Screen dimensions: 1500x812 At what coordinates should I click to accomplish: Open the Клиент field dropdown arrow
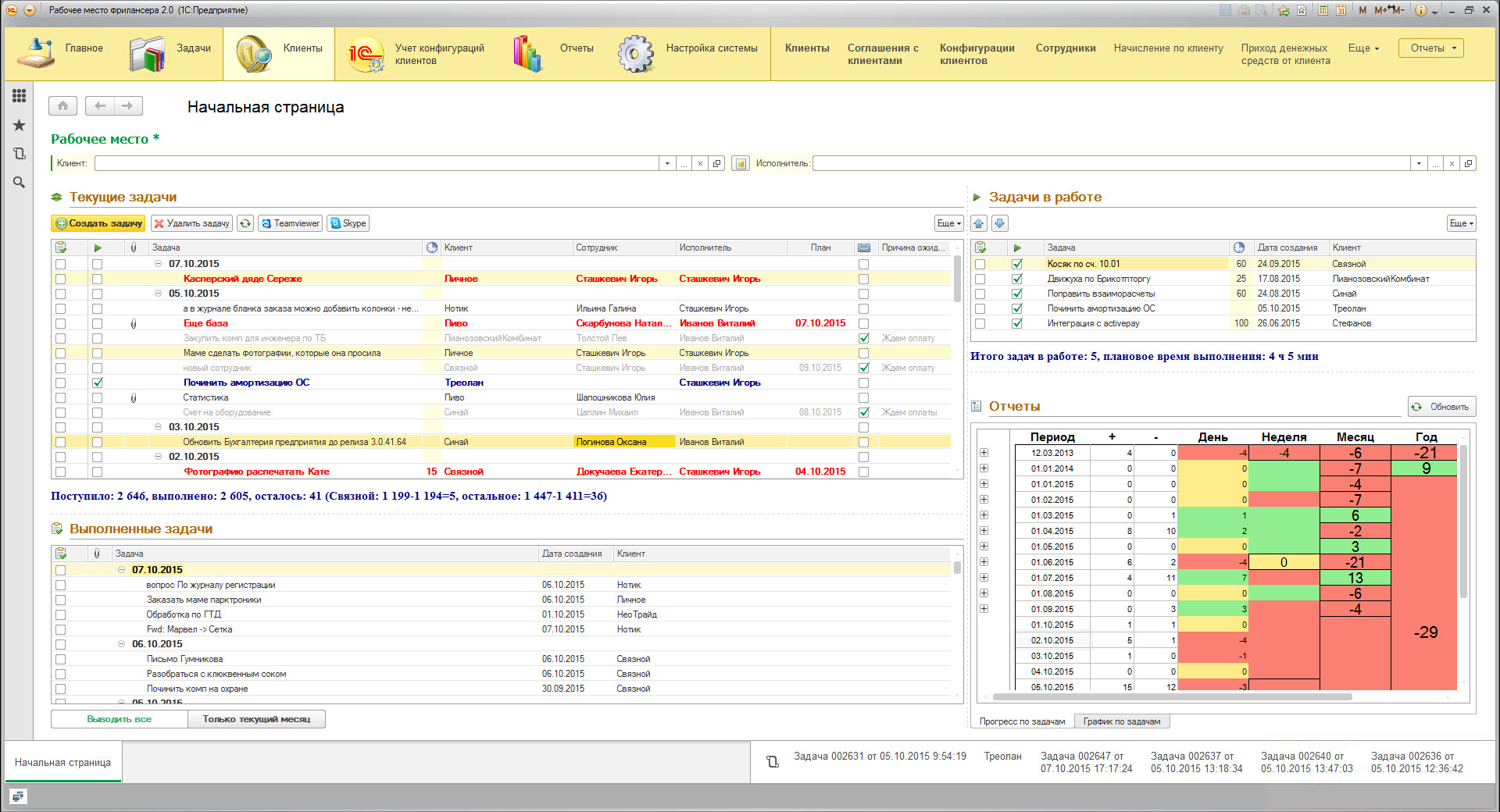coord(666,163)
